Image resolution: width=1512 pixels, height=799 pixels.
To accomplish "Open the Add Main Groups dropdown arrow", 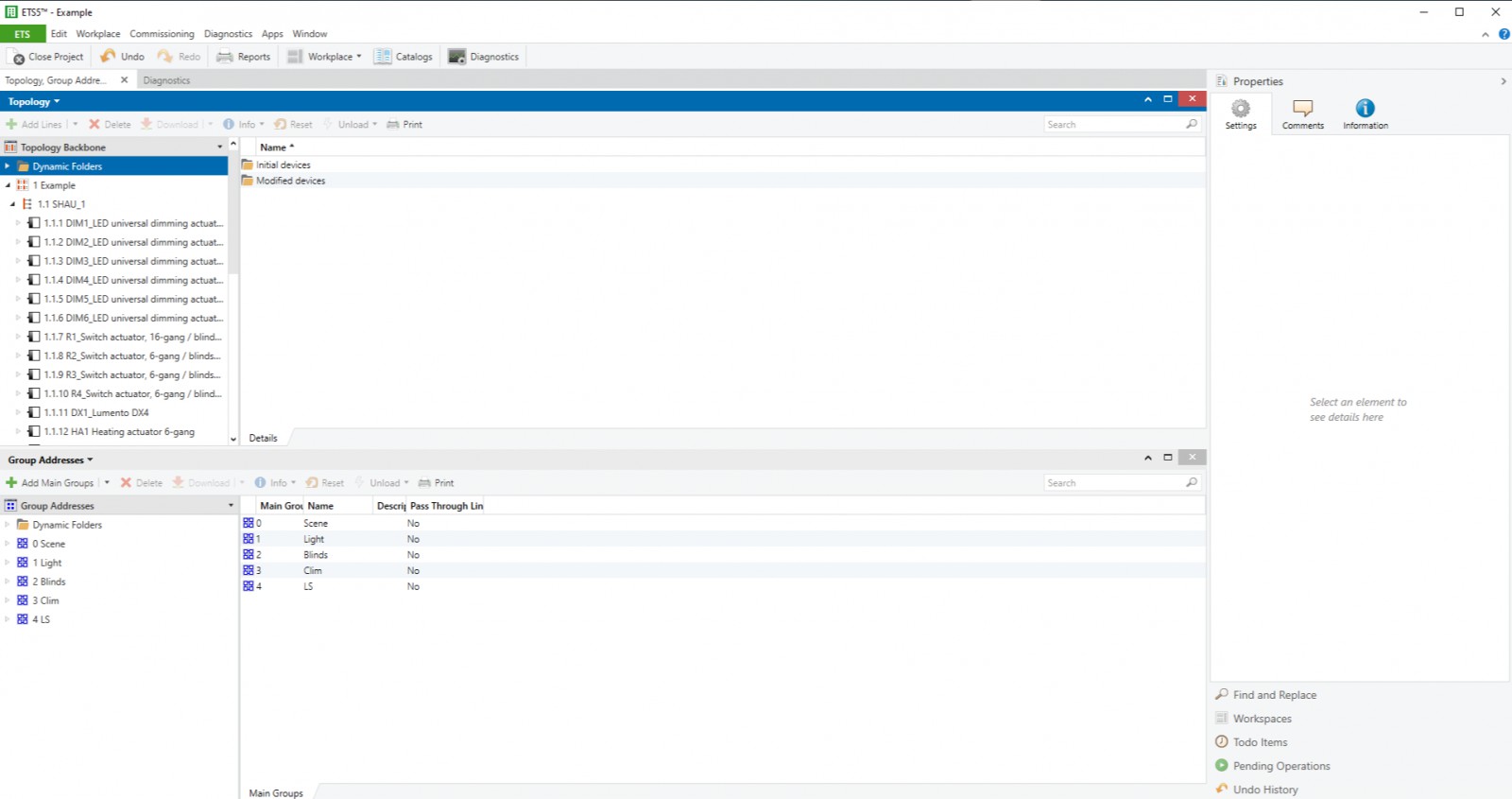I will coord(107,482).
